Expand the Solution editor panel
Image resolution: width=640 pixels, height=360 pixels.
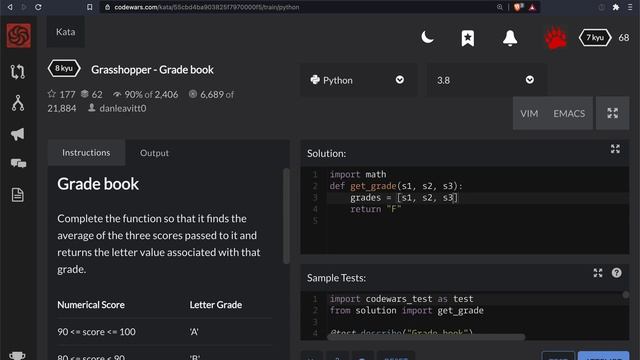(x=615, y=149)
